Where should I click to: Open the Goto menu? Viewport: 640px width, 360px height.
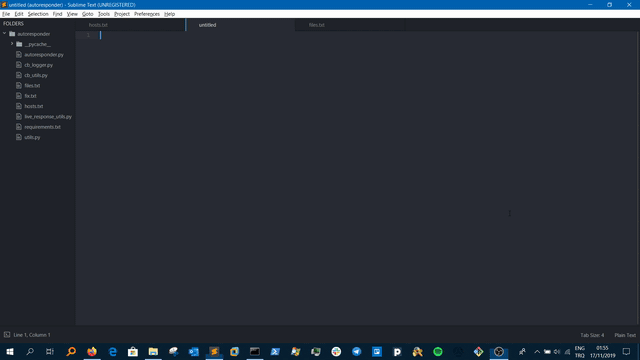87,14
